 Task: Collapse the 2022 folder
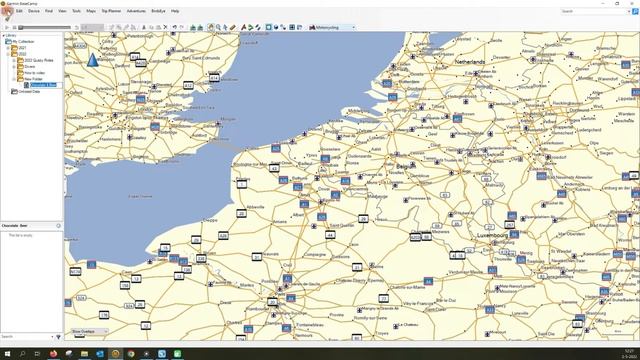(8, 54)
